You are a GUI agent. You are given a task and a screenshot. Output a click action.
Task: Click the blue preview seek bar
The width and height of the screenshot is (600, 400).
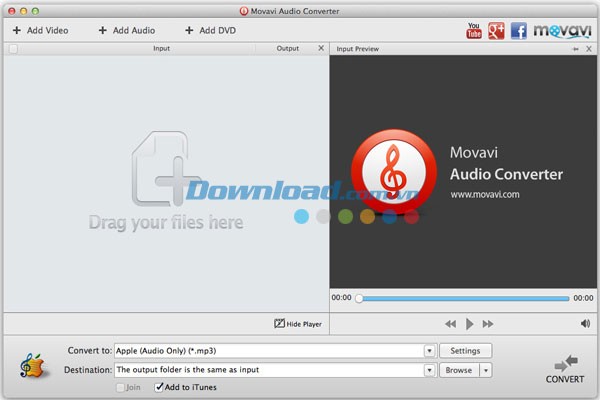click(466, 298)
